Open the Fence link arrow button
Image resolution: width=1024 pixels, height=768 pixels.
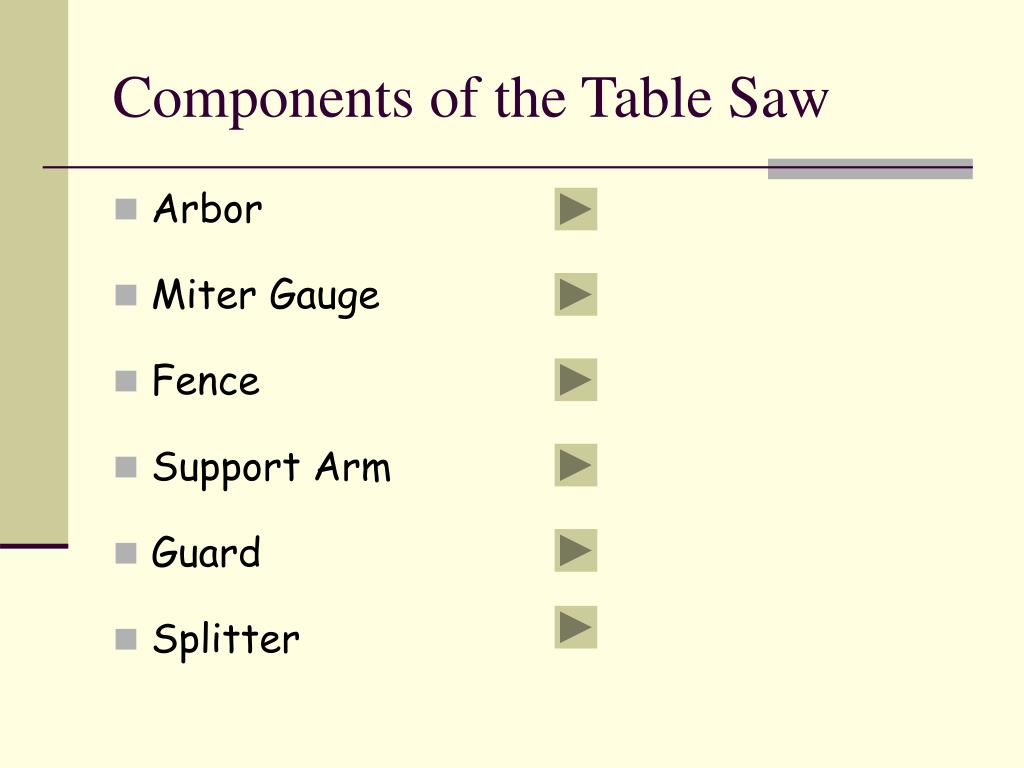(x=576, y=379)
